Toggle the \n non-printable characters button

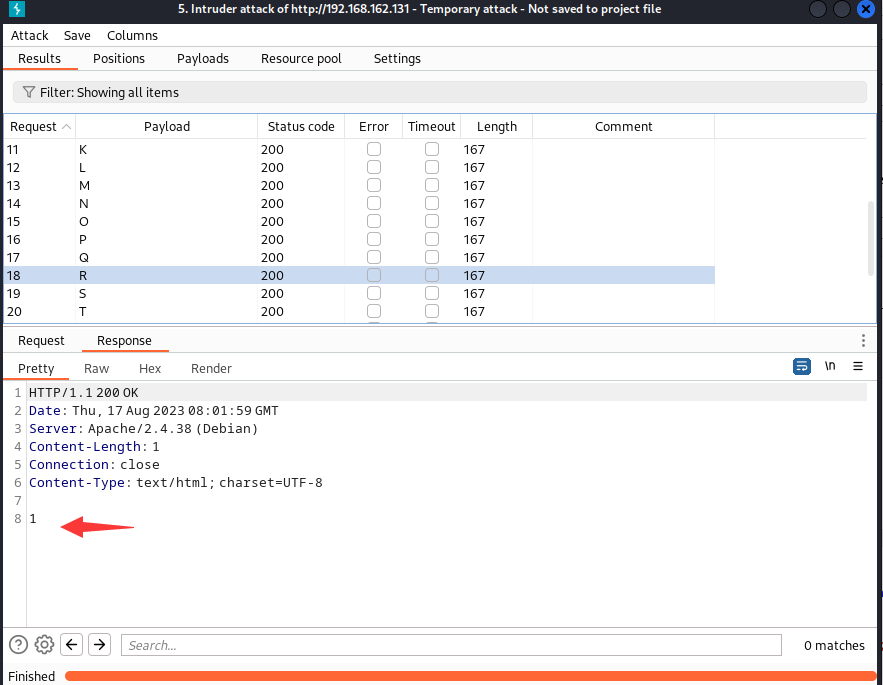pos(830,367)
